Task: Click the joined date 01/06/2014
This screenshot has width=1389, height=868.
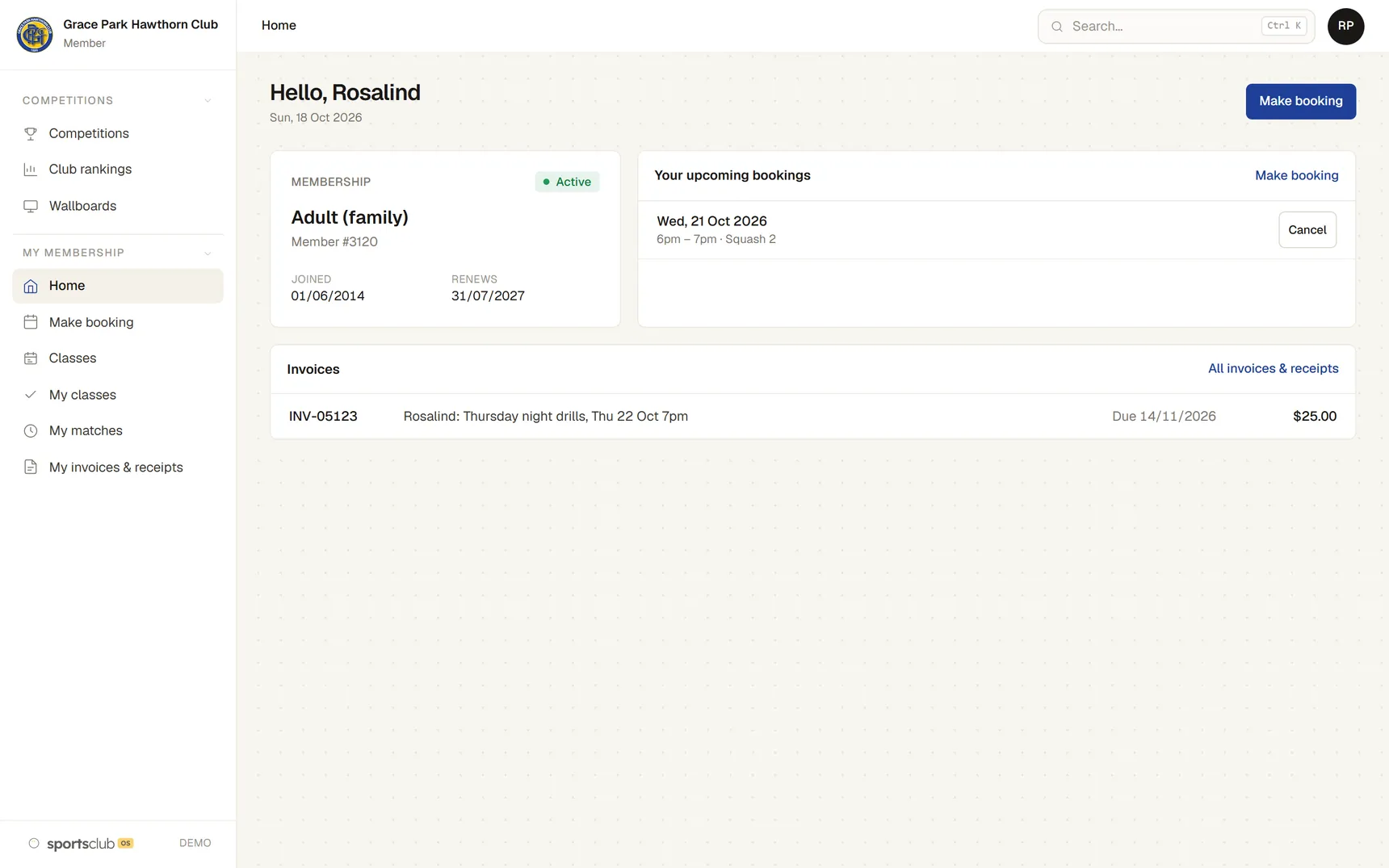Action: click(327, 296)
